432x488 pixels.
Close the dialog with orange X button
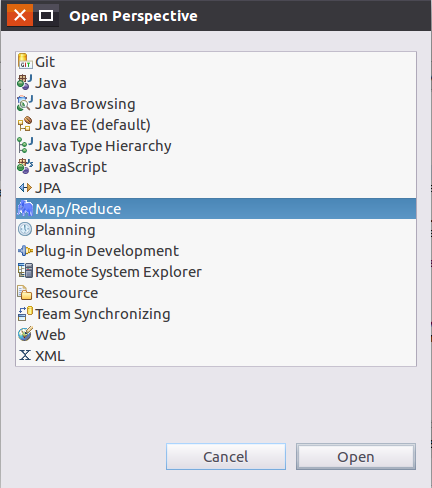click(x=20, y=15)
